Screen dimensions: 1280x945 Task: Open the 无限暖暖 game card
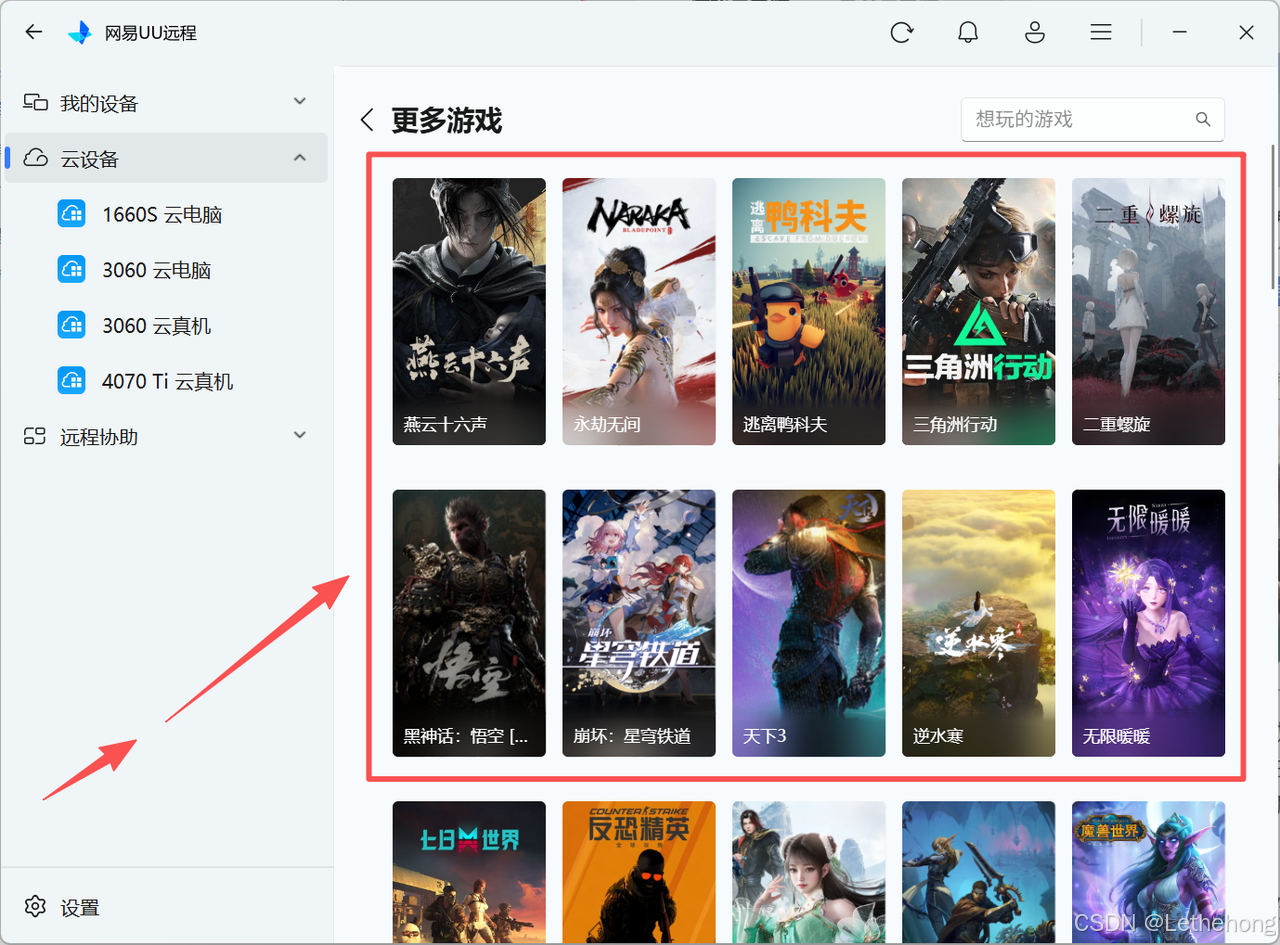(x=1149, y=623)
